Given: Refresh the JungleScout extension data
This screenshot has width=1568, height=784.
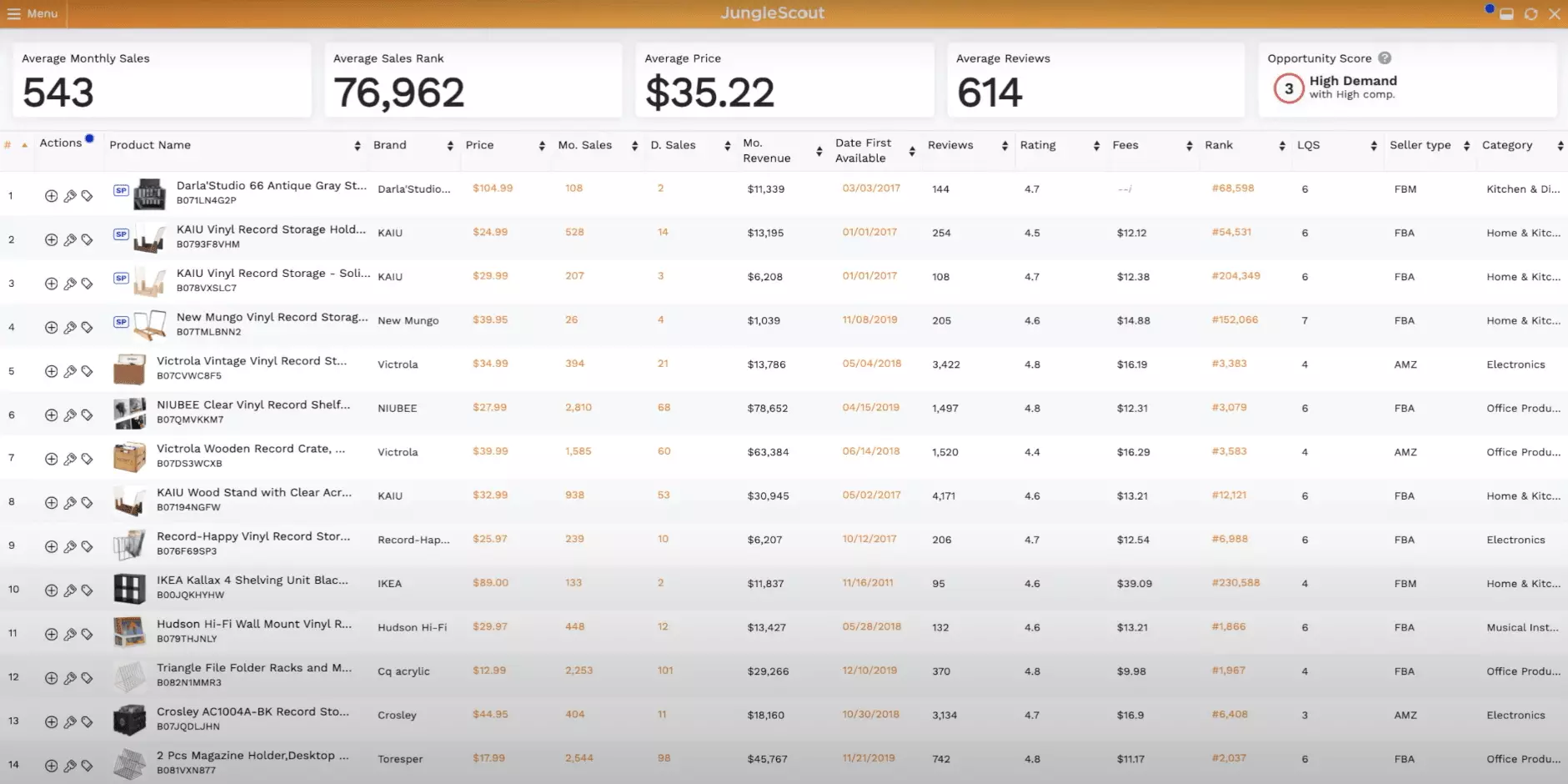Looking at the screenshot, I should 1530,14.
